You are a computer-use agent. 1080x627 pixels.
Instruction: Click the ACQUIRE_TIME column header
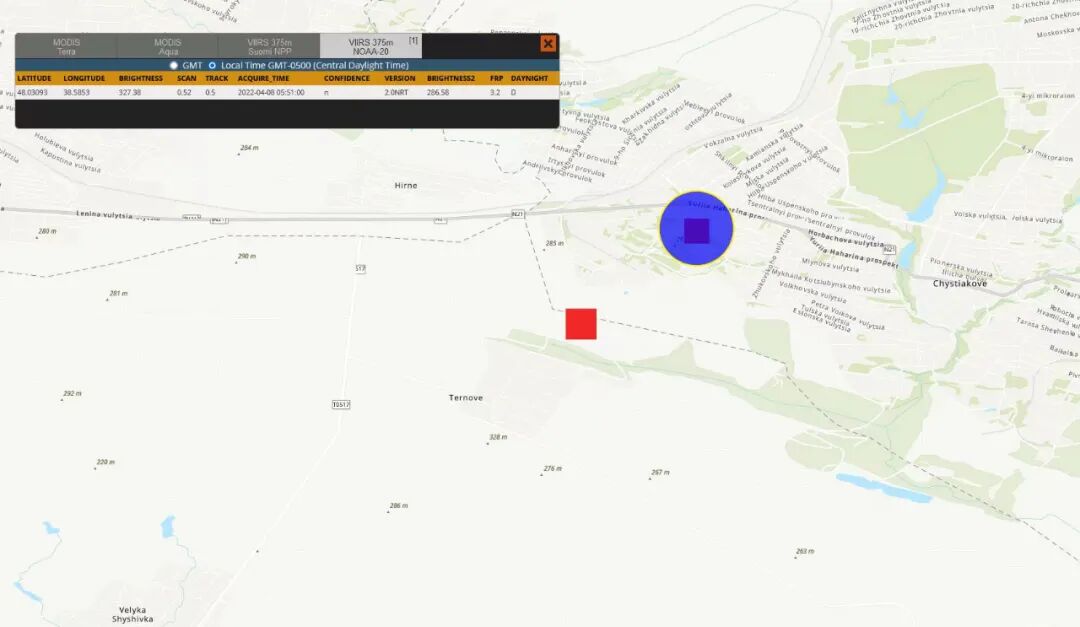click(264, 79)
